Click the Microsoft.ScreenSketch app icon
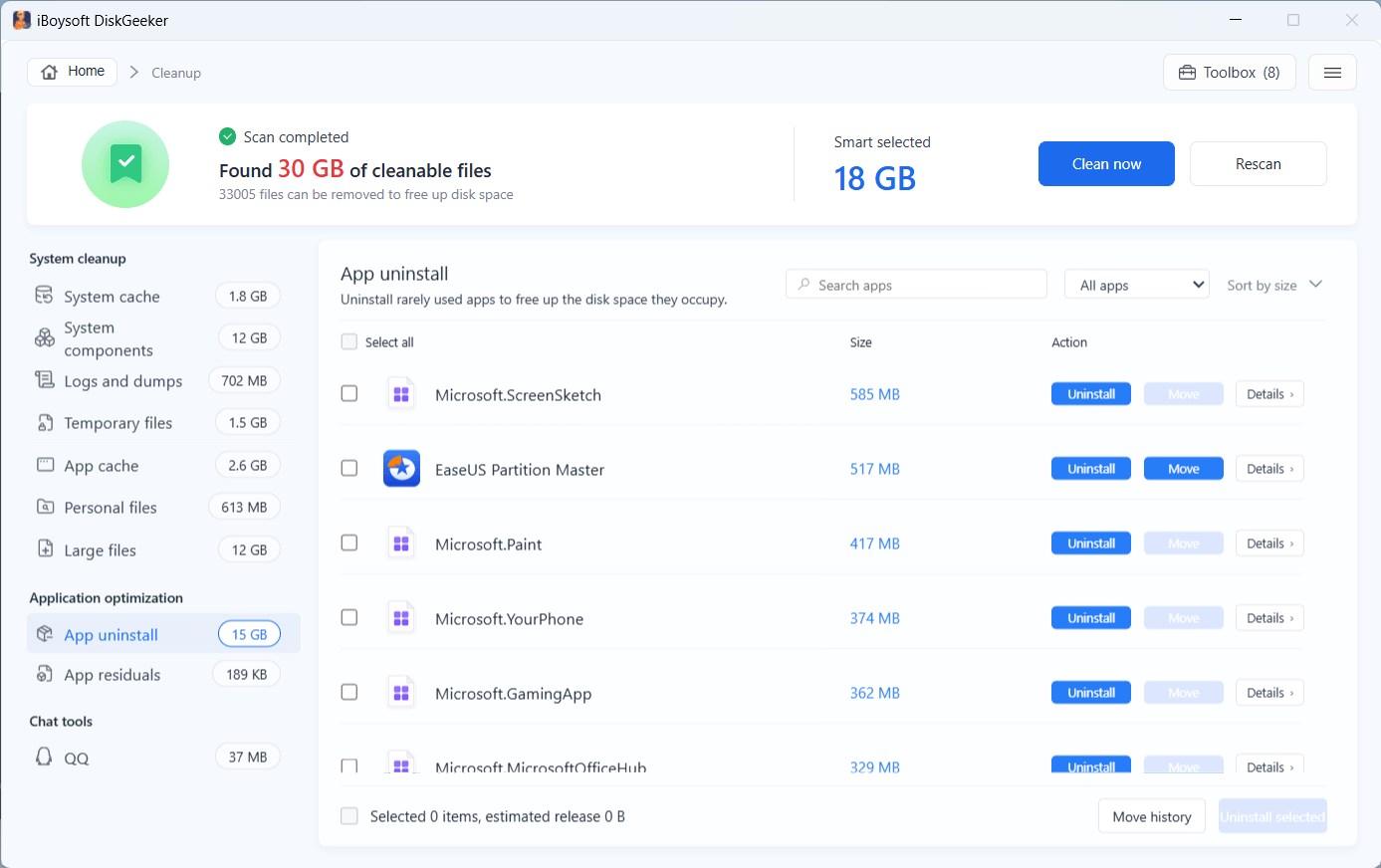The width and height of the screenshot is (1381, 868). [x=401, y=394]
